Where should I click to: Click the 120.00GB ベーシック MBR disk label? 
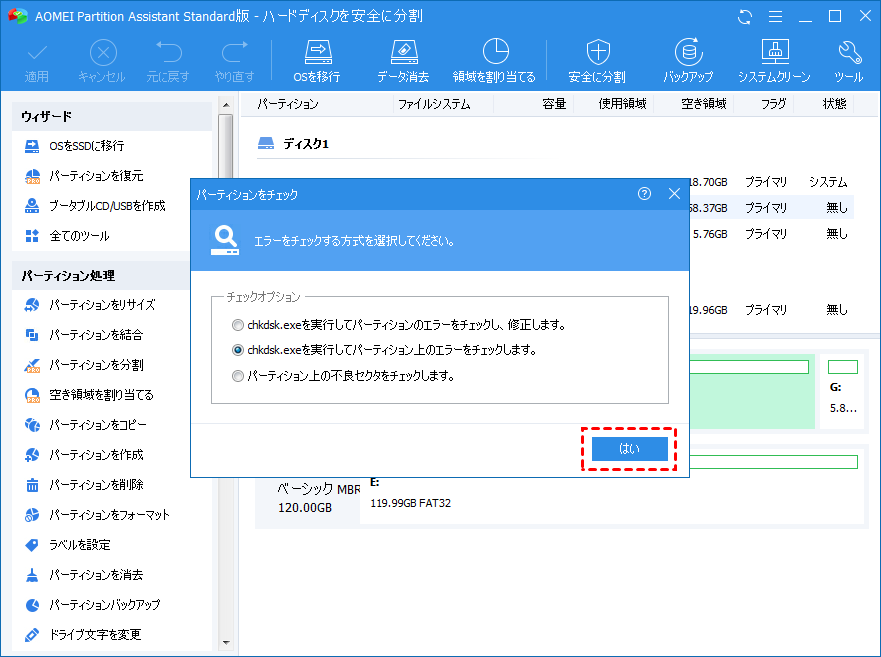tap(308, 498)
